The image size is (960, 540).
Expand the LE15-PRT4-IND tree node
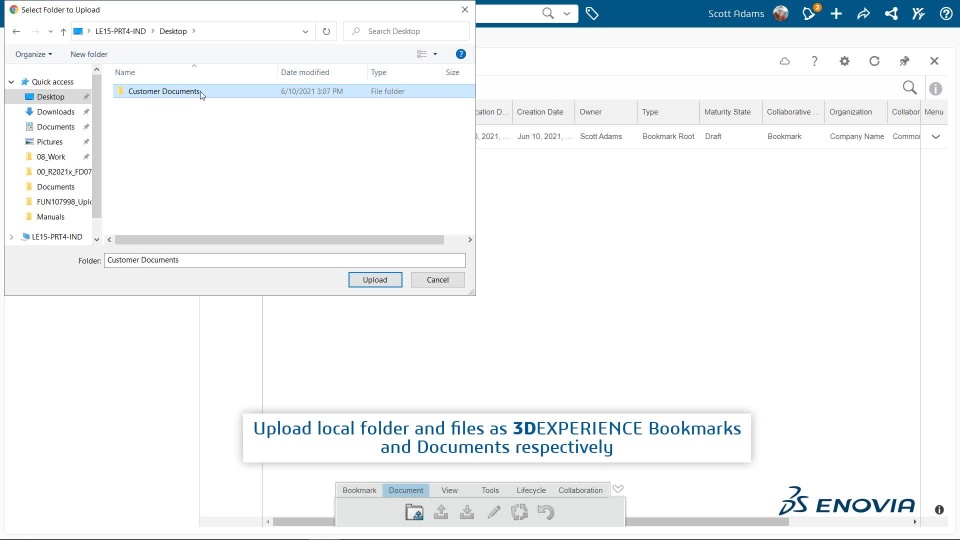(12, 237)
